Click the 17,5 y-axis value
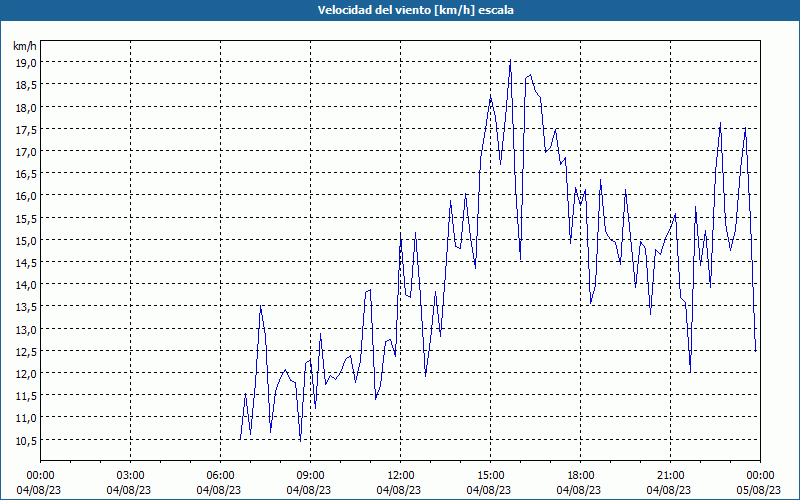Screen dimensions: 800x500 [x=26, y=130]
